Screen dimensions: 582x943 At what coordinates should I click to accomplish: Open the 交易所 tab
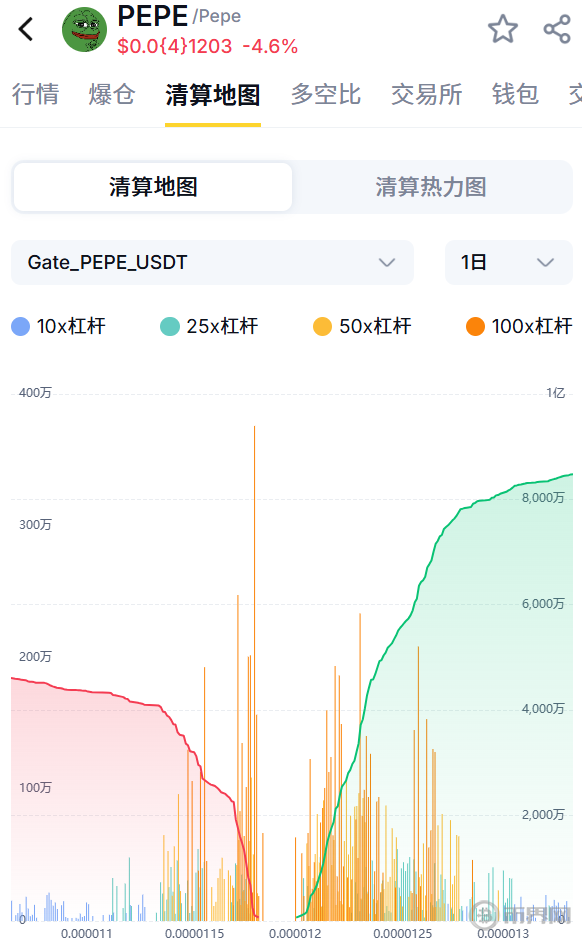[426, 94]
